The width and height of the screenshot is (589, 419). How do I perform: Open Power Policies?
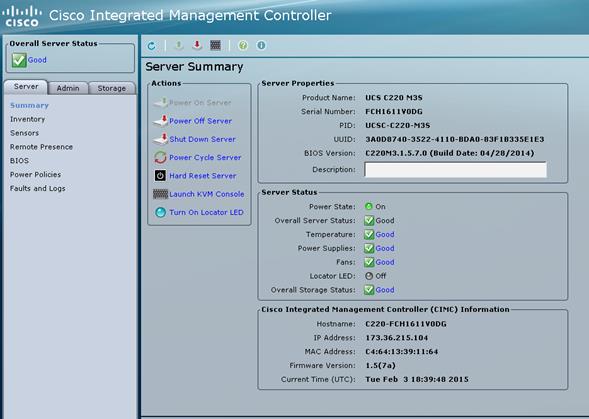[35, 175]
